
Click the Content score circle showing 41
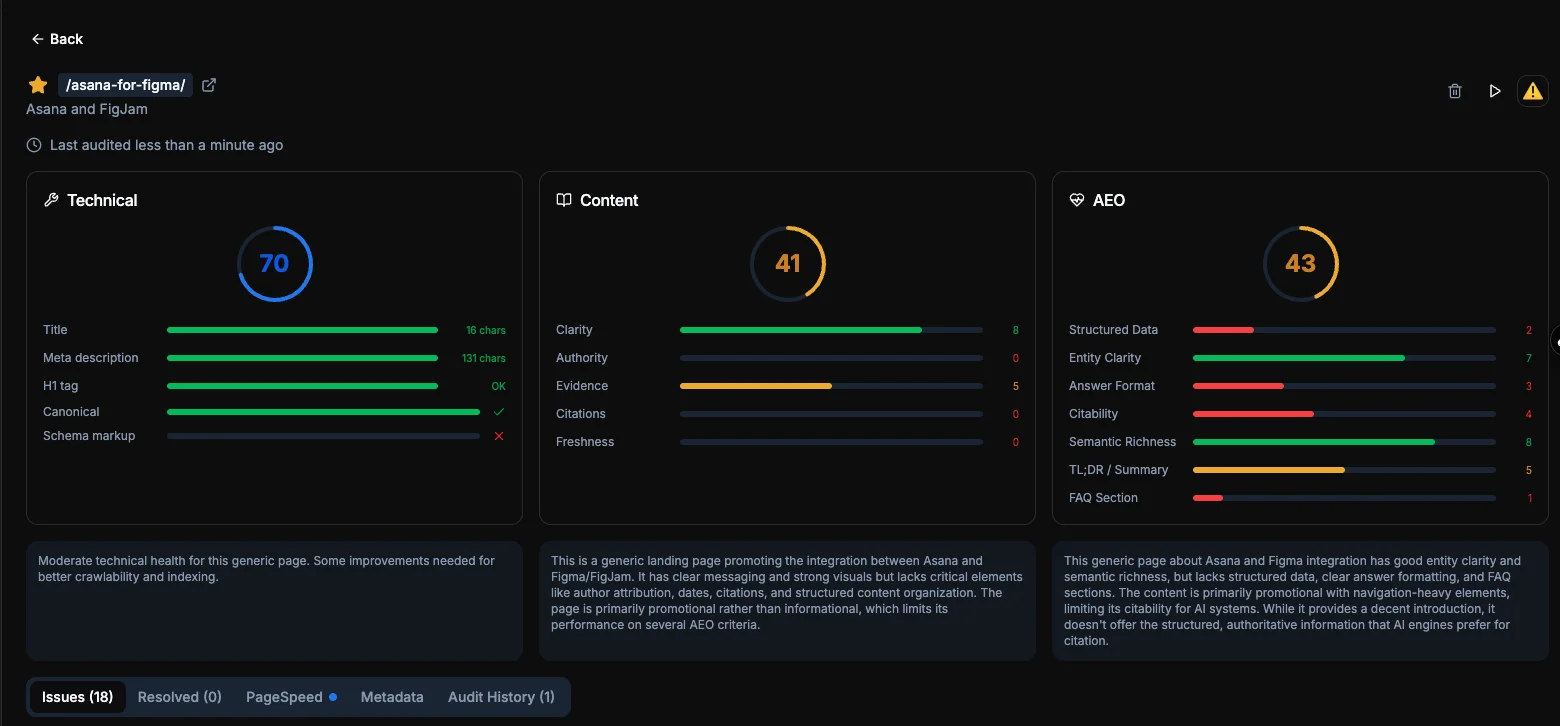click(x=788, y=263)
